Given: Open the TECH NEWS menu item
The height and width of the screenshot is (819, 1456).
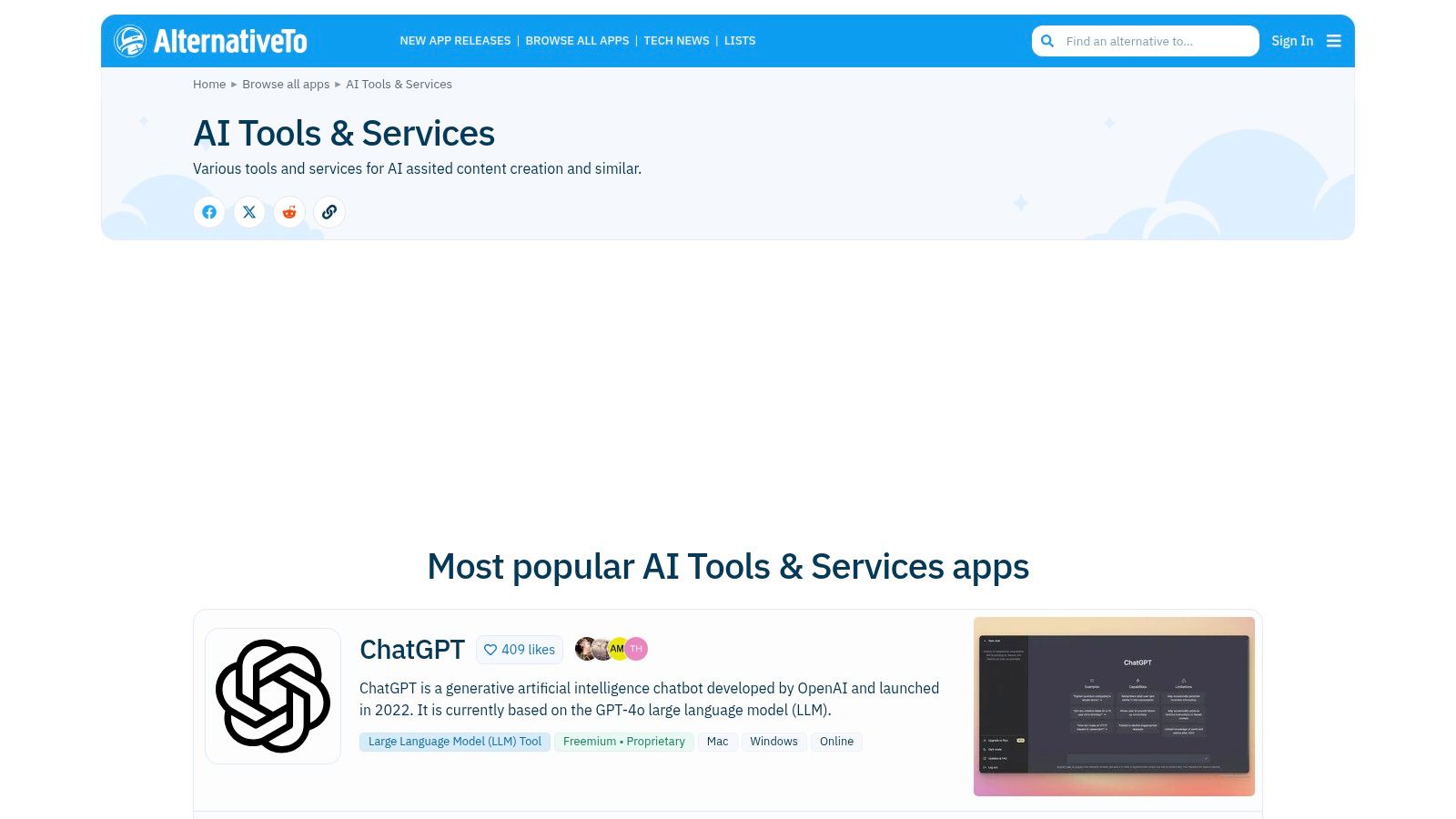Looking at the screenshot, I should coord(676,41).
